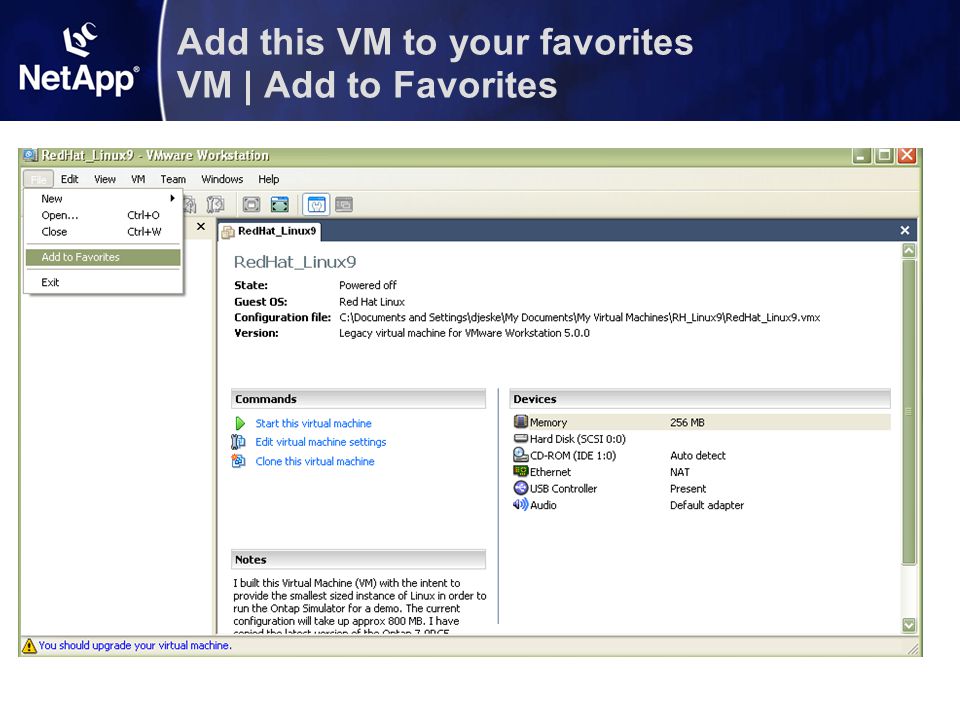The image size is (960, 720).
Task: Select the Hard Disk (SCSI 0:0) row
Action: [700, 438]
